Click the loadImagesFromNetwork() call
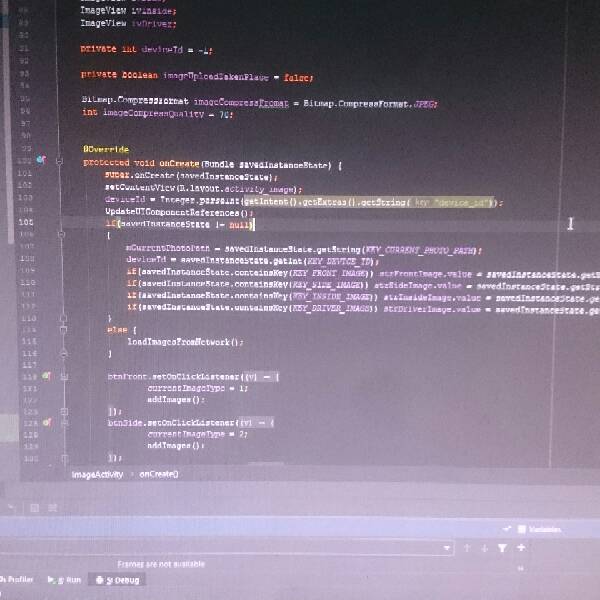 185,341
